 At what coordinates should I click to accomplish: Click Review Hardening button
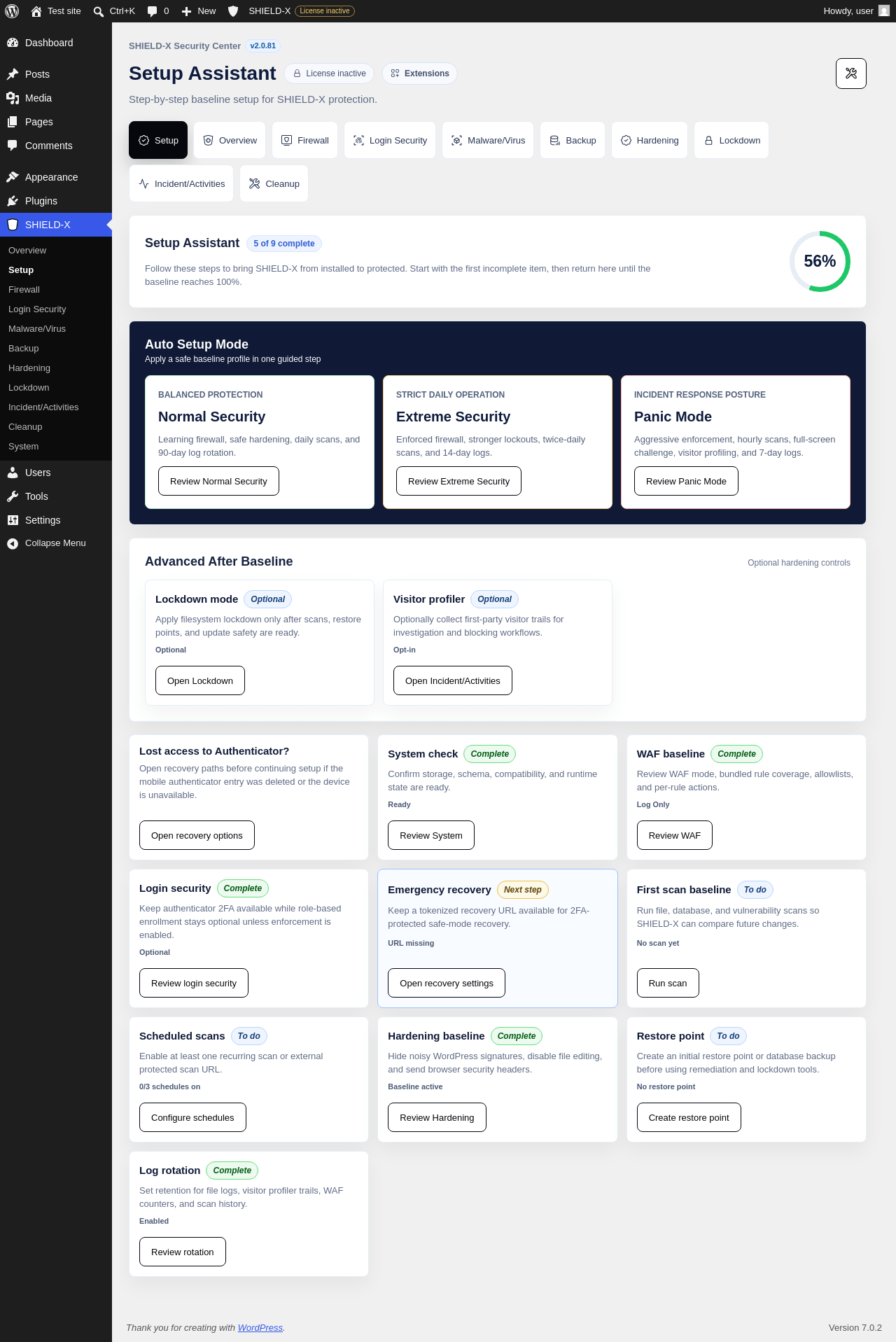[x=437, y=1117]
